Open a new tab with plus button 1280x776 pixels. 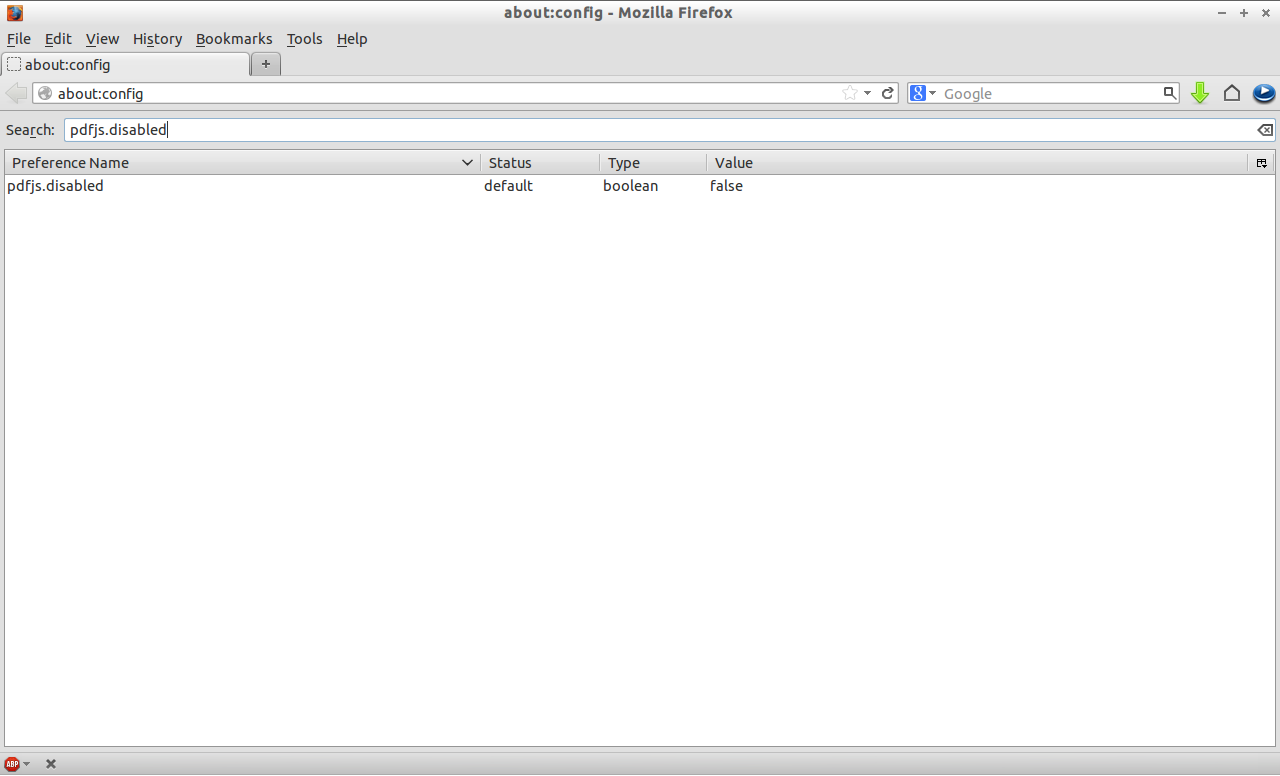[266, 64]
